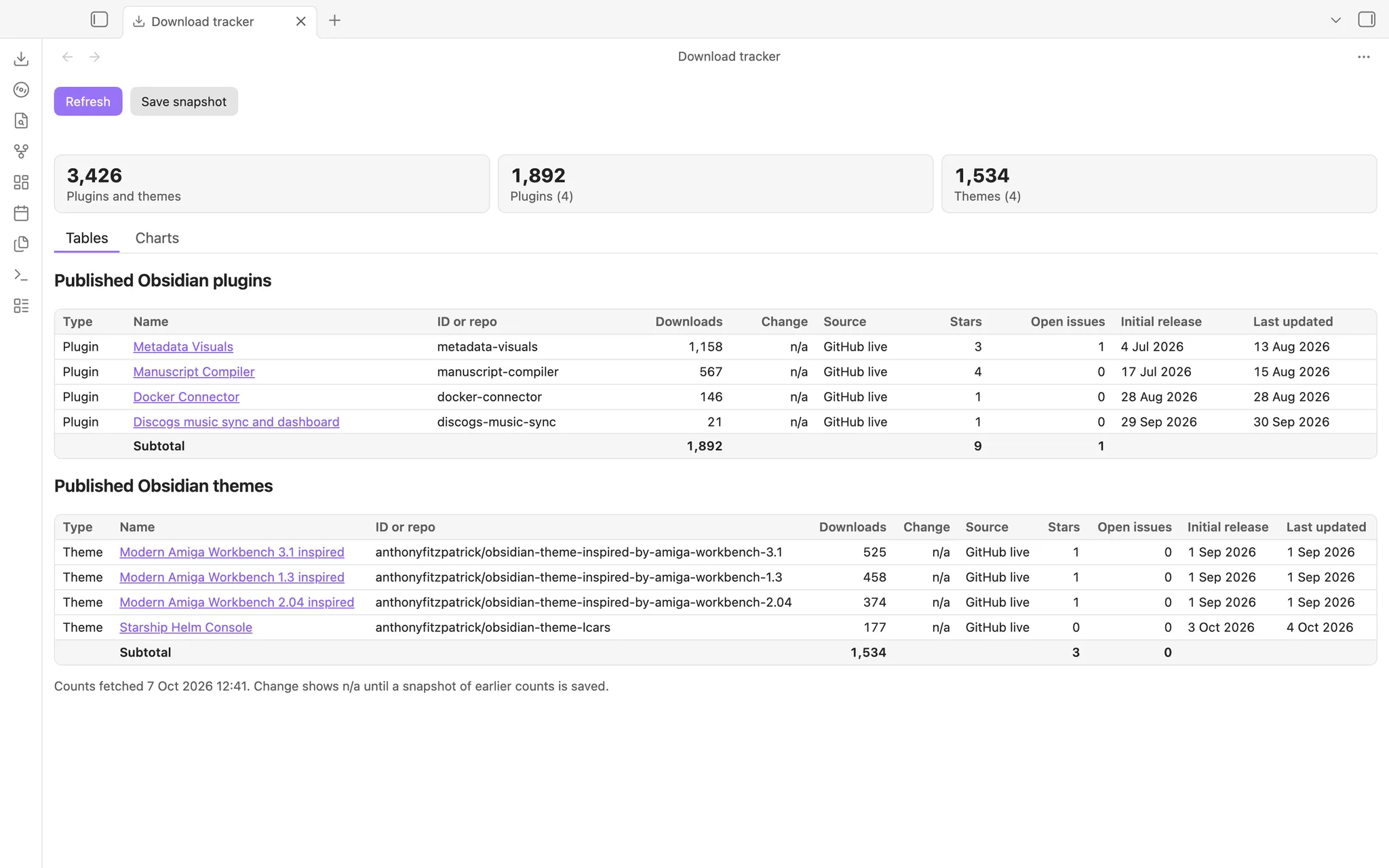Viewport: 1389px width, 868px height.
Task: Switch to the Tables tab
Action: pos(87,238)
